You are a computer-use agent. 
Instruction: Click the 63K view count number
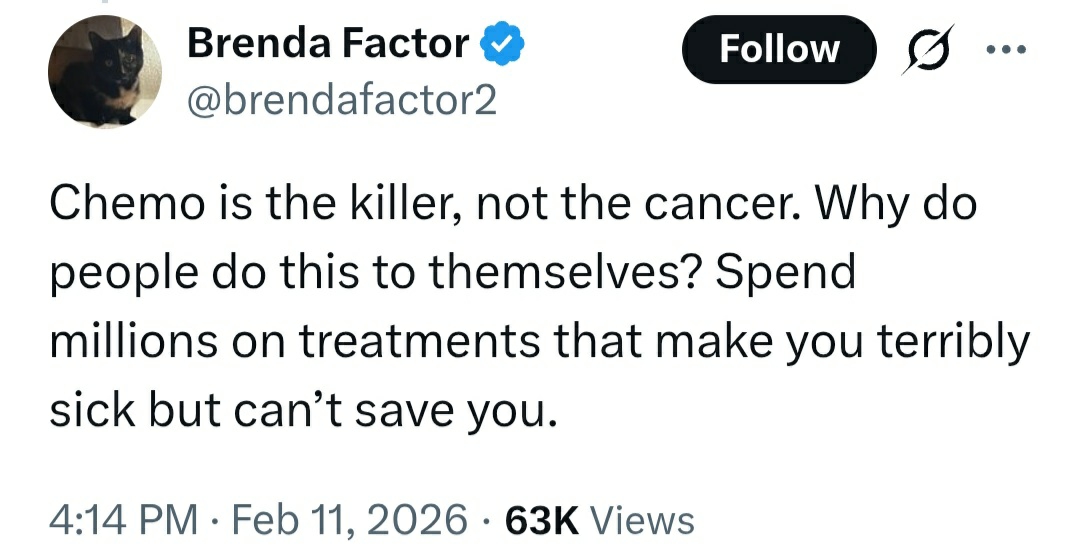[544, 519]
